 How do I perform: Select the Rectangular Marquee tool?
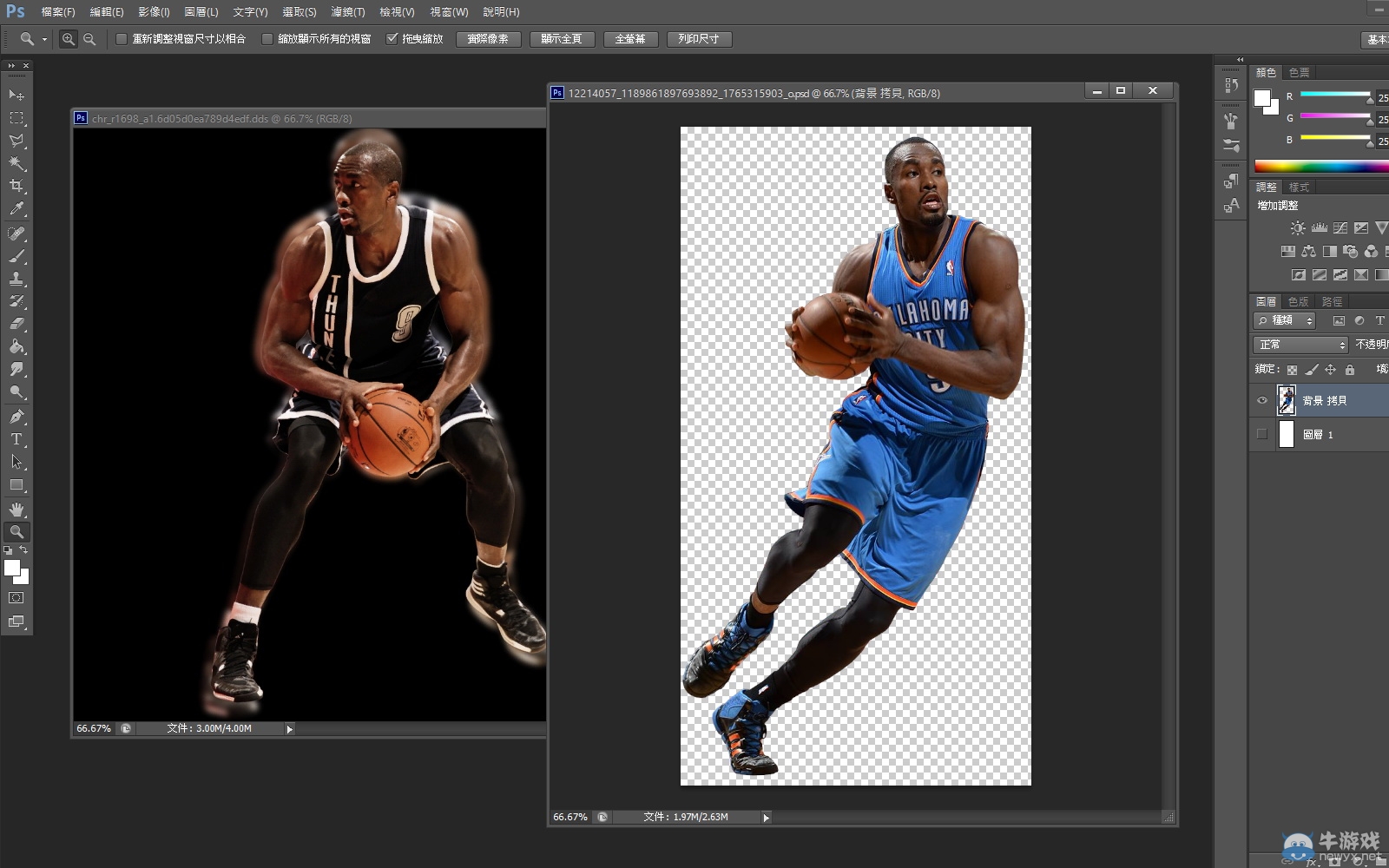coord(16,117)
